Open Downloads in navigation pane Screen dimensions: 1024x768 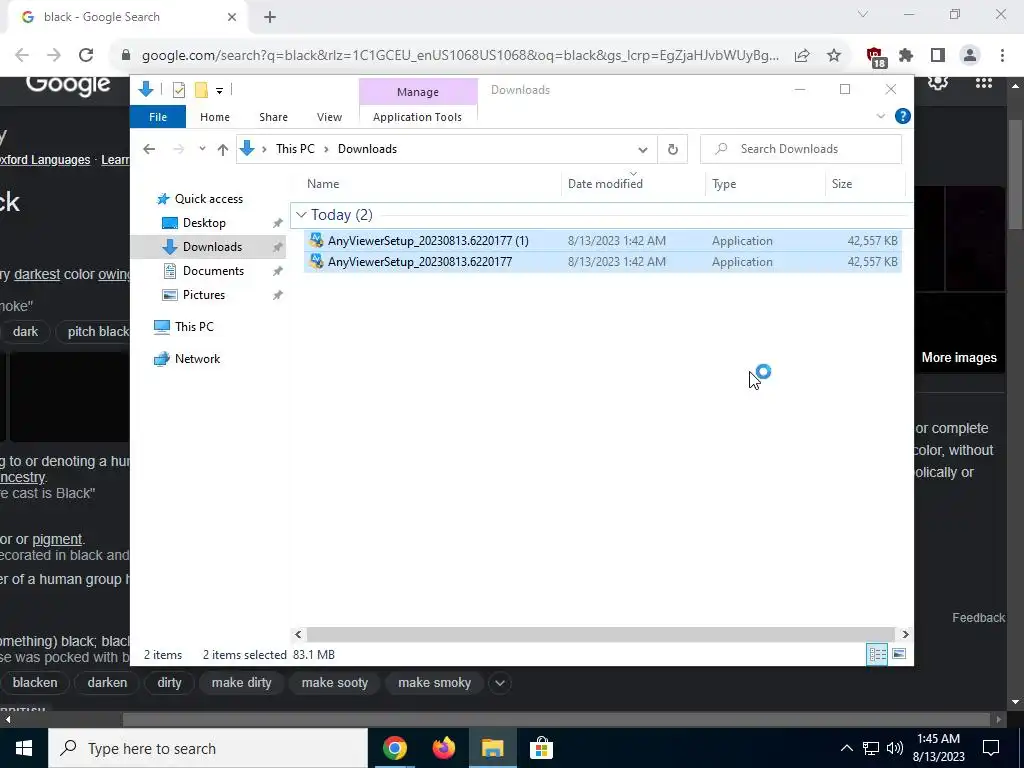[212, 247]
